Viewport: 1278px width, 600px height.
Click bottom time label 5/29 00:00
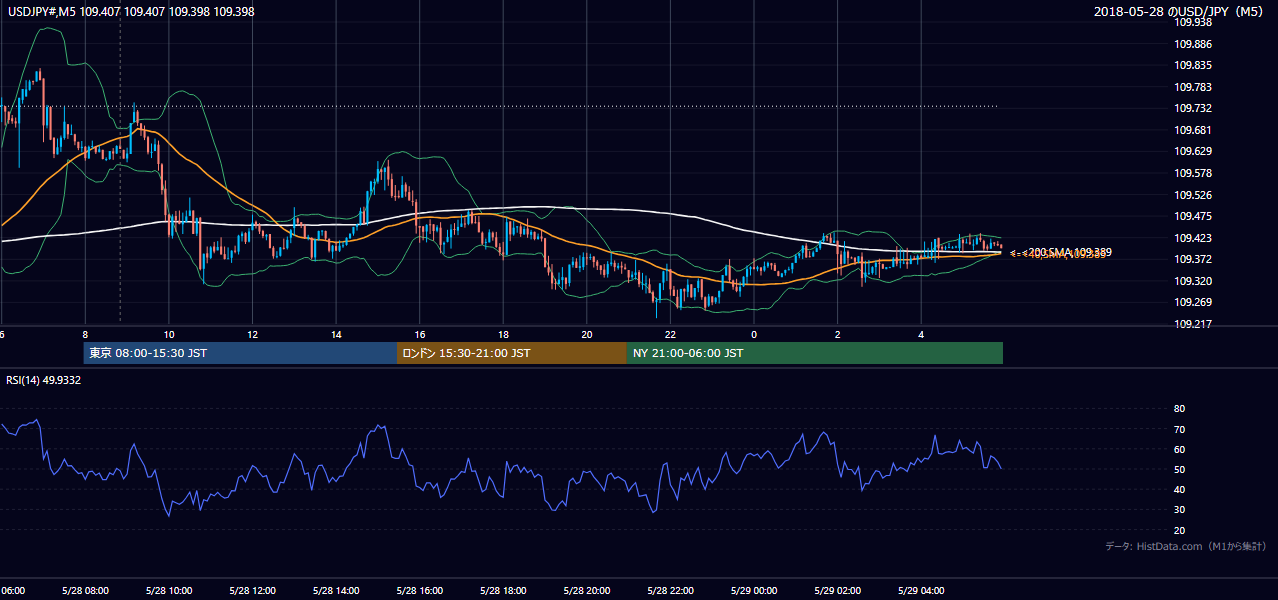point(754,590)
